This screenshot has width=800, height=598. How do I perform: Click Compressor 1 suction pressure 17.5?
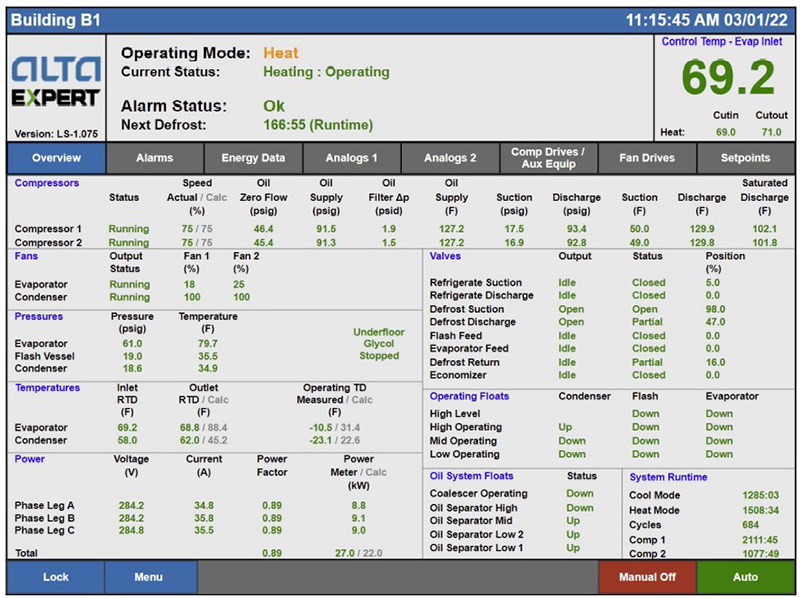pyautogui.click(x=514, y=229)
